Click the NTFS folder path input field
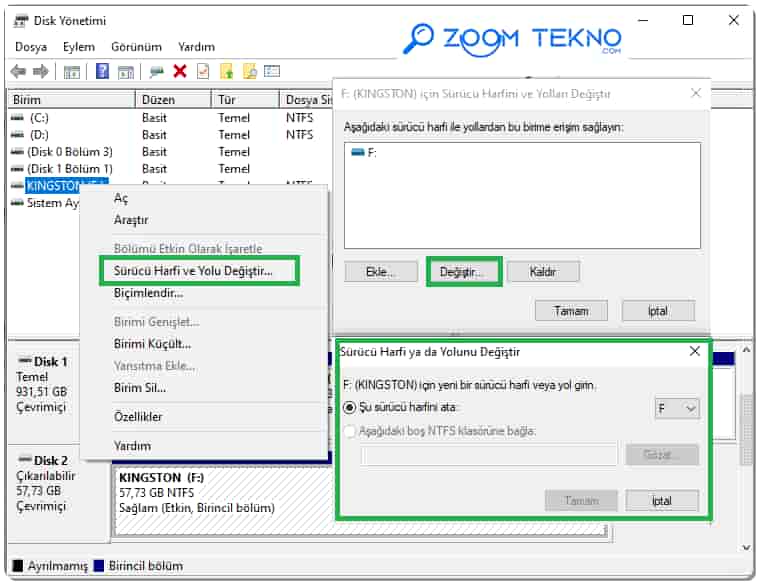 click(489, 454)
